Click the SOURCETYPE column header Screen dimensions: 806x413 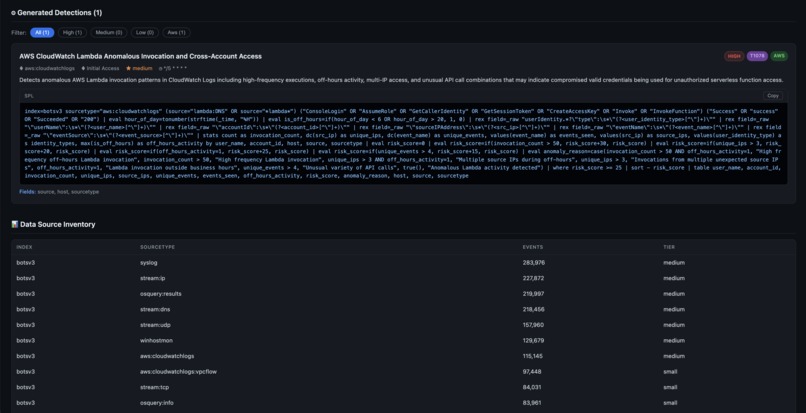[157, 247]
